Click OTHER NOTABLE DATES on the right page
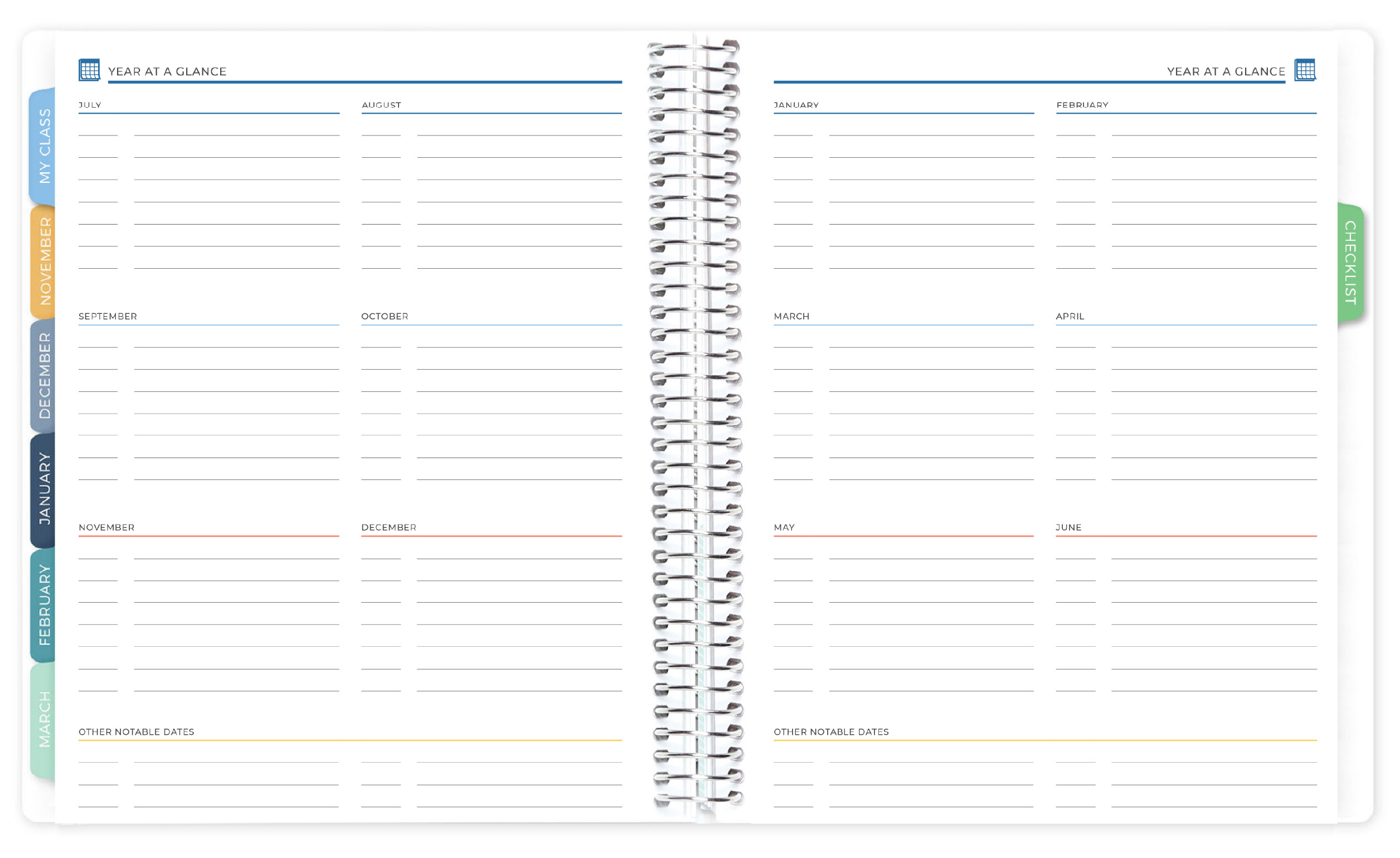Screen dimensions: 1400x858 pyautogui.click(x=832, y=732)
